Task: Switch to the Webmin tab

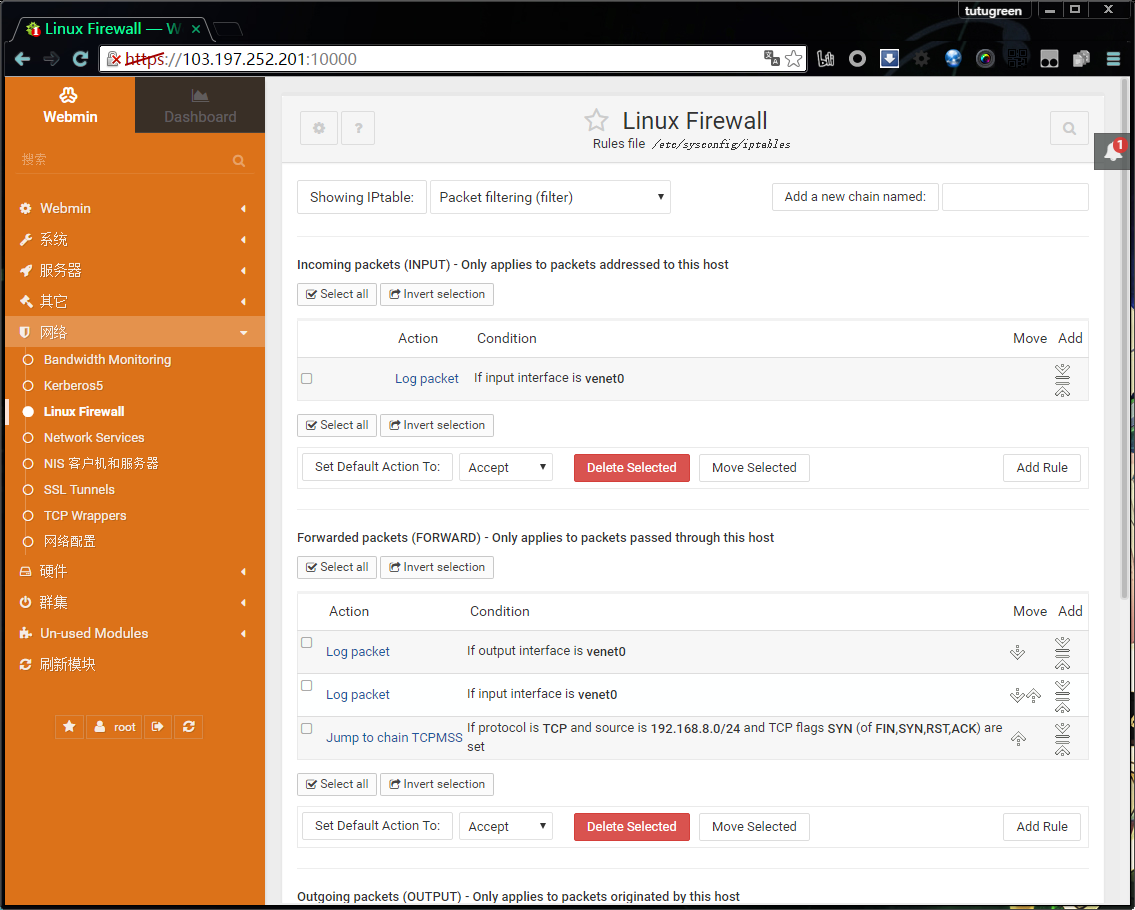Action: (70, 106)
